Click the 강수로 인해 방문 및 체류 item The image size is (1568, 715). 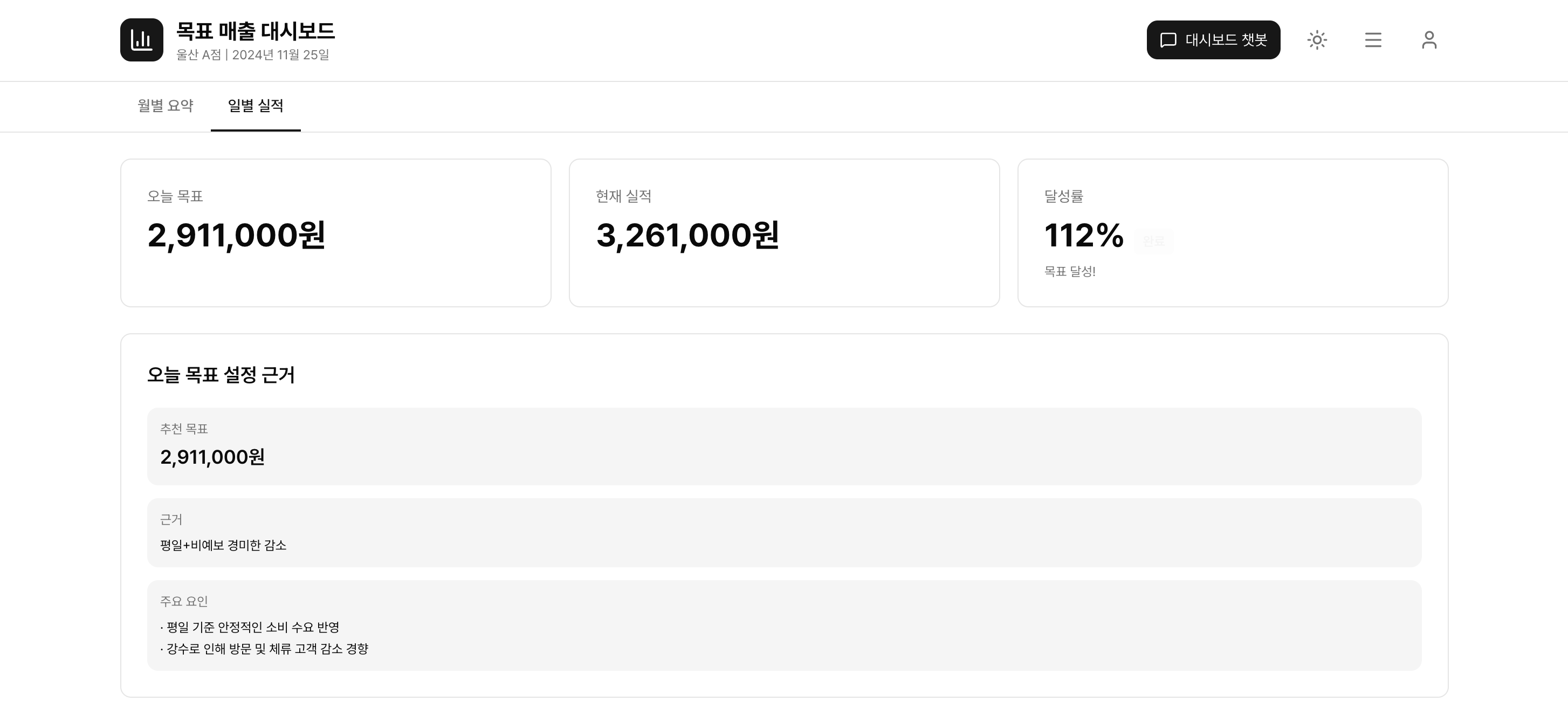(x=266, y=649)
